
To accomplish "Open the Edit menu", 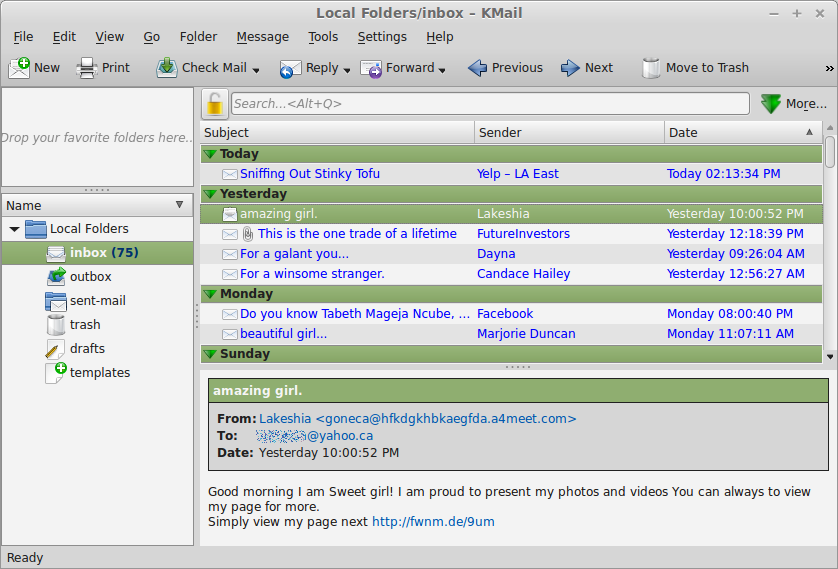I will [x=64, y=37].
